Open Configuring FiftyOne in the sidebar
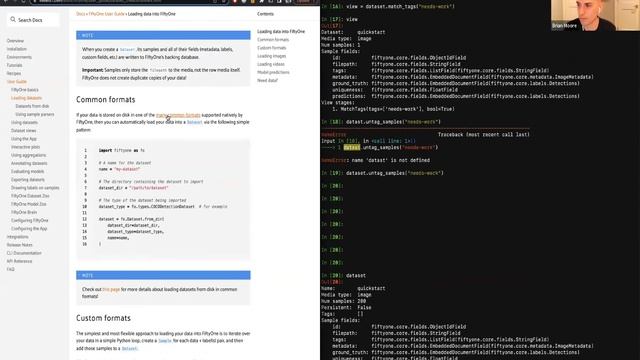 tap(30, 220)
